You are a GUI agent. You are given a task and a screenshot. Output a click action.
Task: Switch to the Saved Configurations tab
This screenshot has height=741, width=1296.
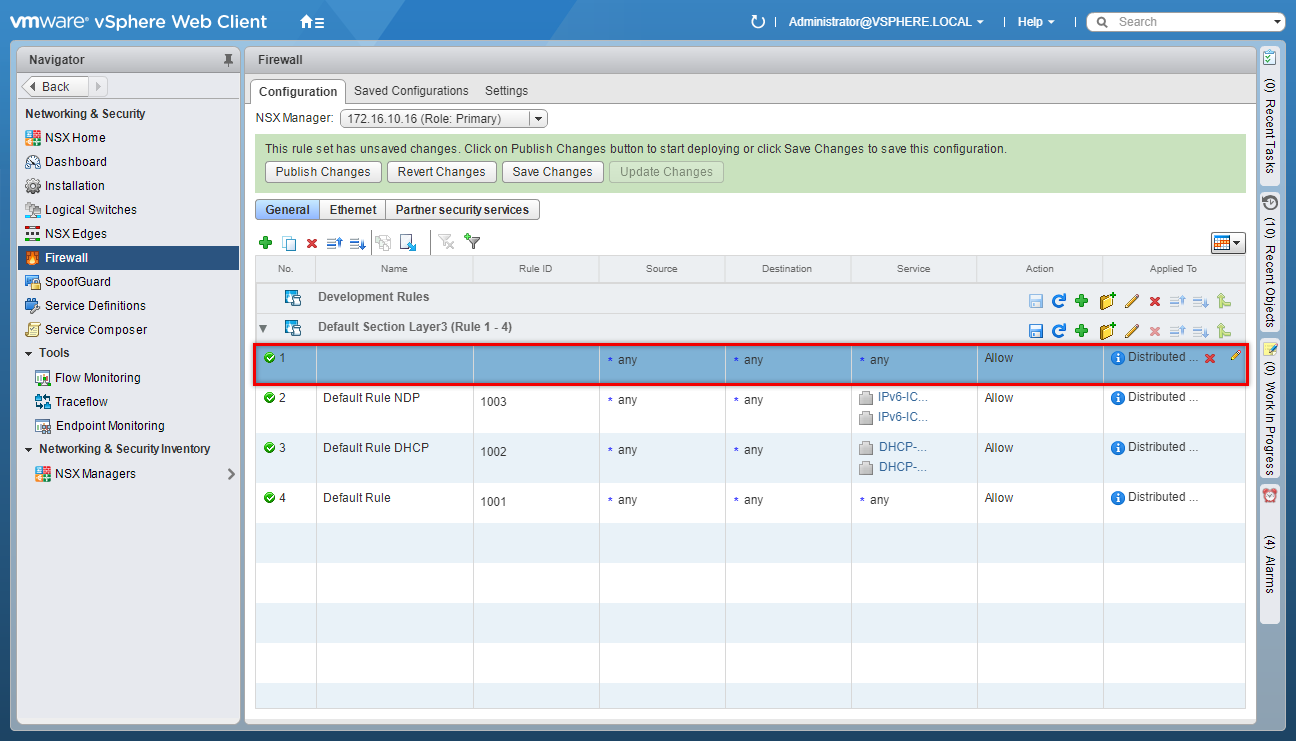411,91
